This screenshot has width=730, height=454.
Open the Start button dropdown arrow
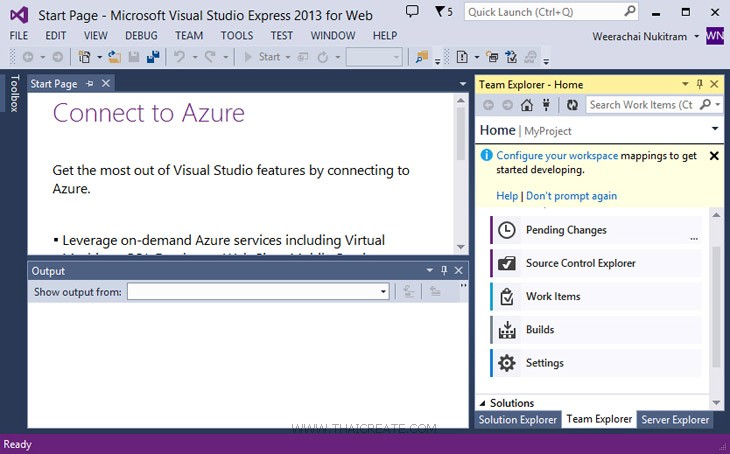click(x=288, y=57)
